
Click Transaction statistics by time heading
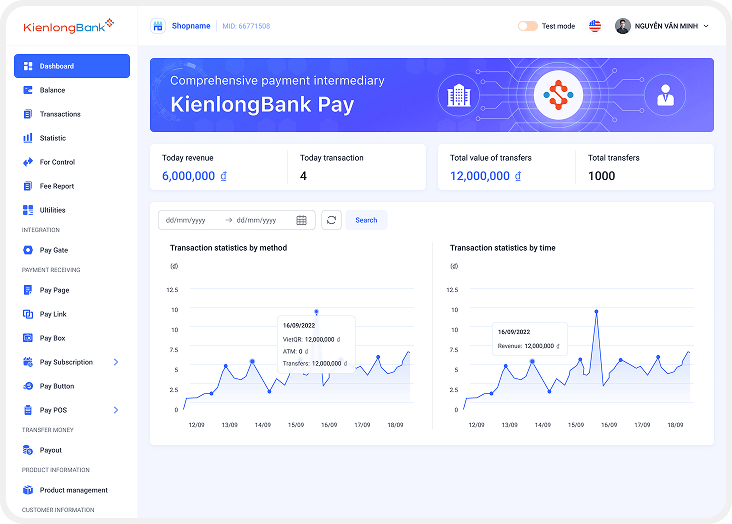coord(502,248)
